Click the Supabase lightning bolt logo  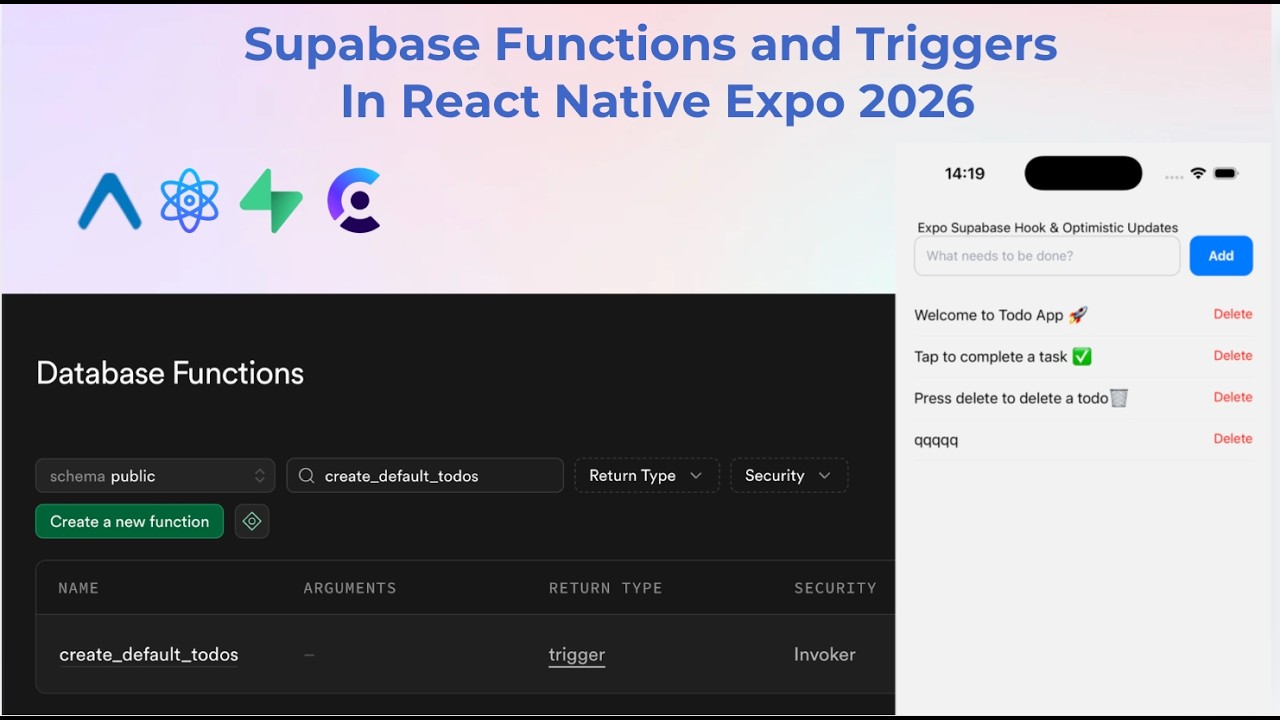click(271, 201)
